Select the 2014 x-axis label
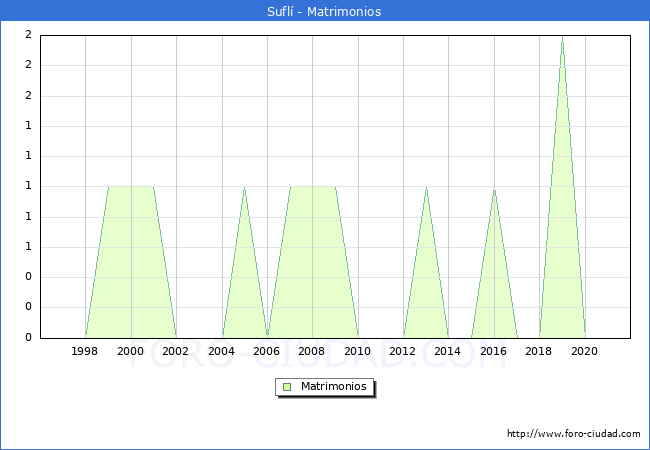Image resolution: width=650 pixels, height=450 pixels. pos(448,351)
